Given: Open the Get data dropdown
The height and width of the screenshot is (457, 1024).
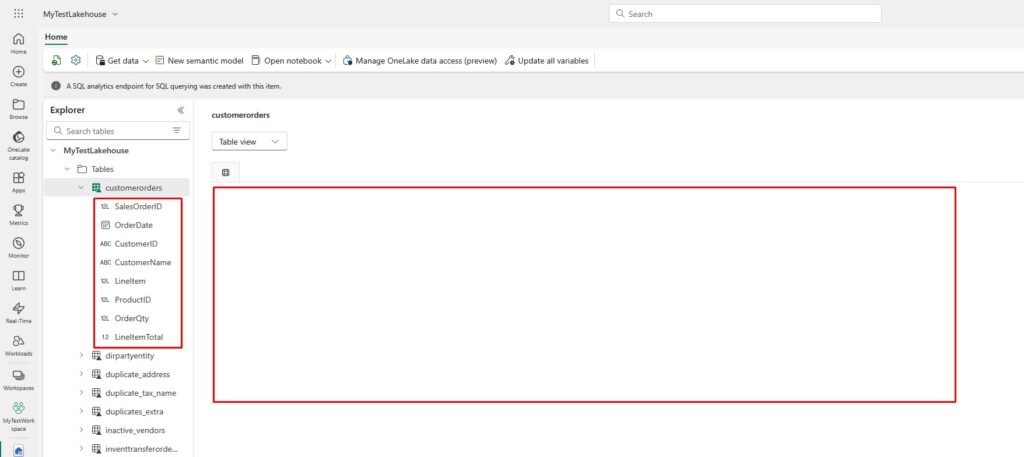Looking at the screenshot, I should [122, 61].
